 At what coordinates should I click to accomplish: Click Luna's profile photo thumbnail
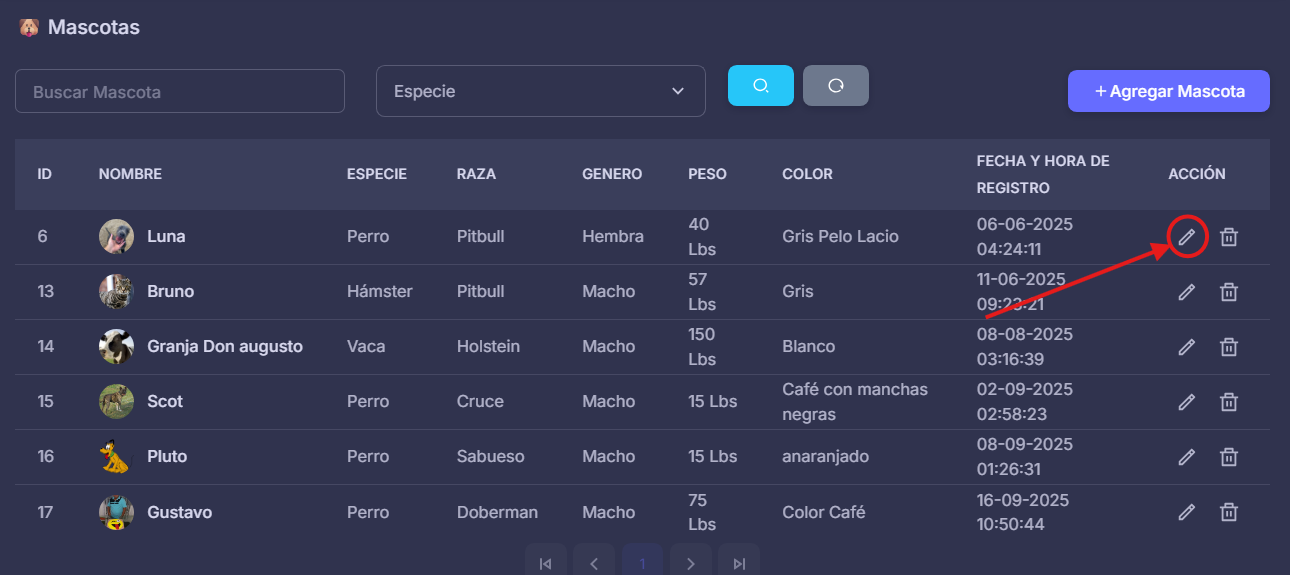point(116,237)
